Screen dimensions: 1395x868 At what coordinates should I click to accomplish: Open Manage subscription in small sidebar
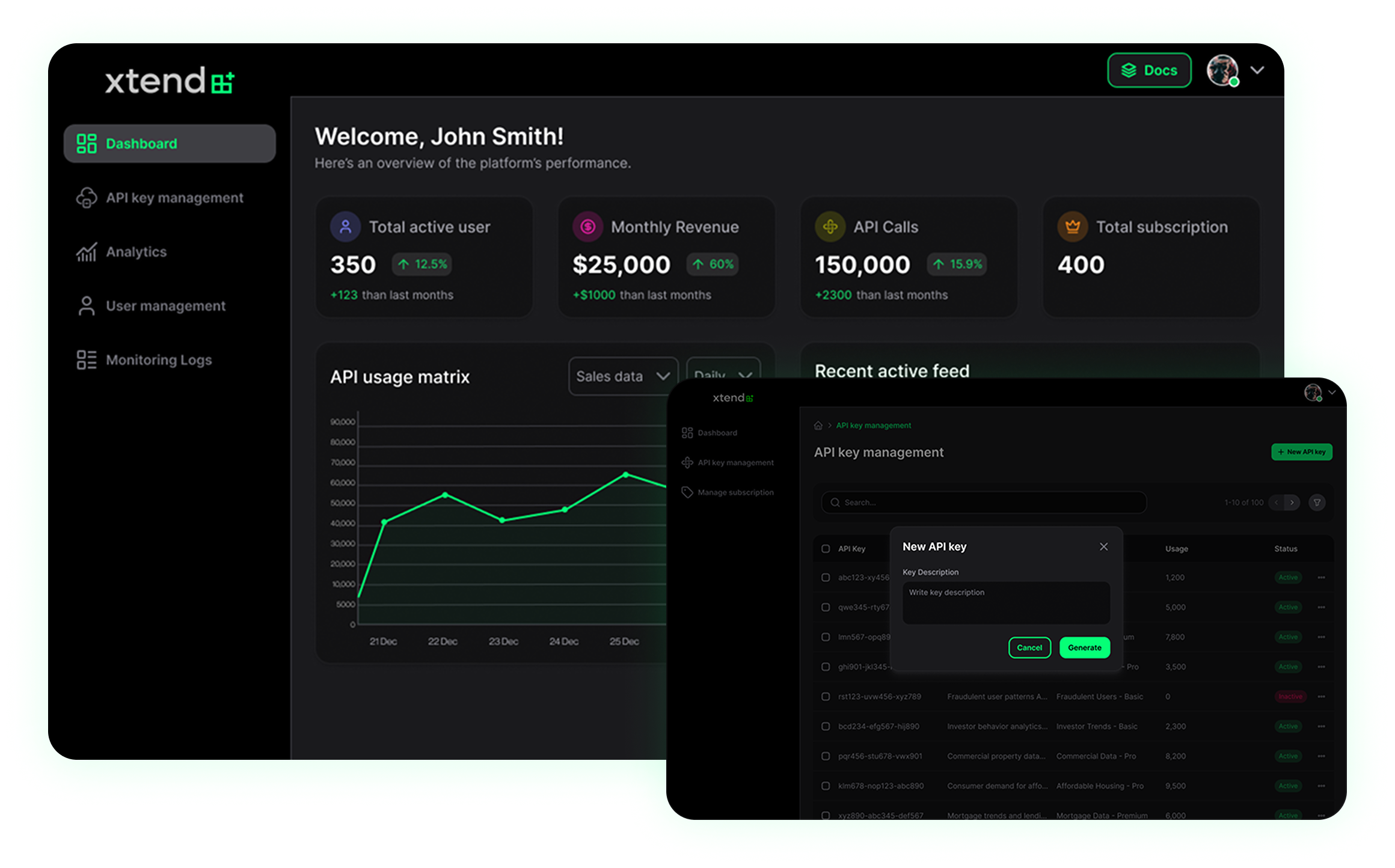pos(735,492)
